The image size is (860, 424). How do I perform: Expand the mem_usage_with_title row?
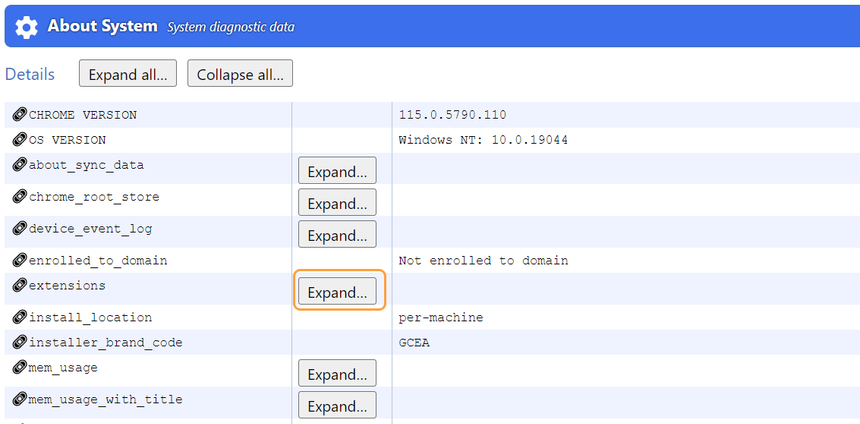(x=337, y=405)
